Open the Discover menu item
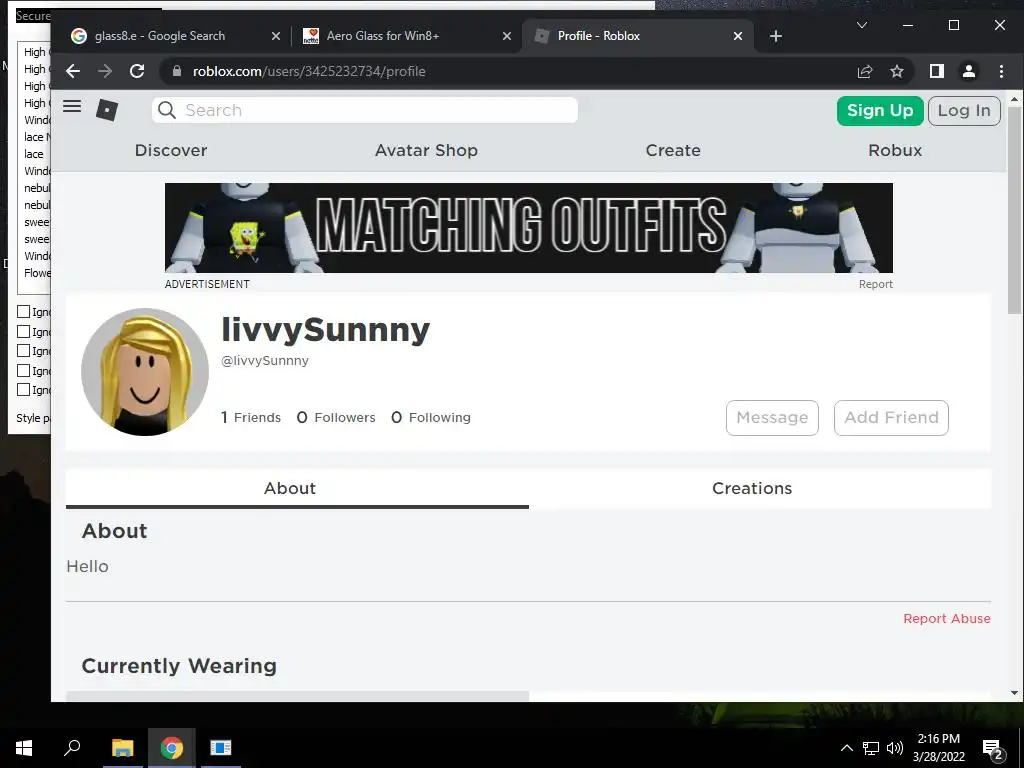 pyautogui.click(x=171, y=150)
